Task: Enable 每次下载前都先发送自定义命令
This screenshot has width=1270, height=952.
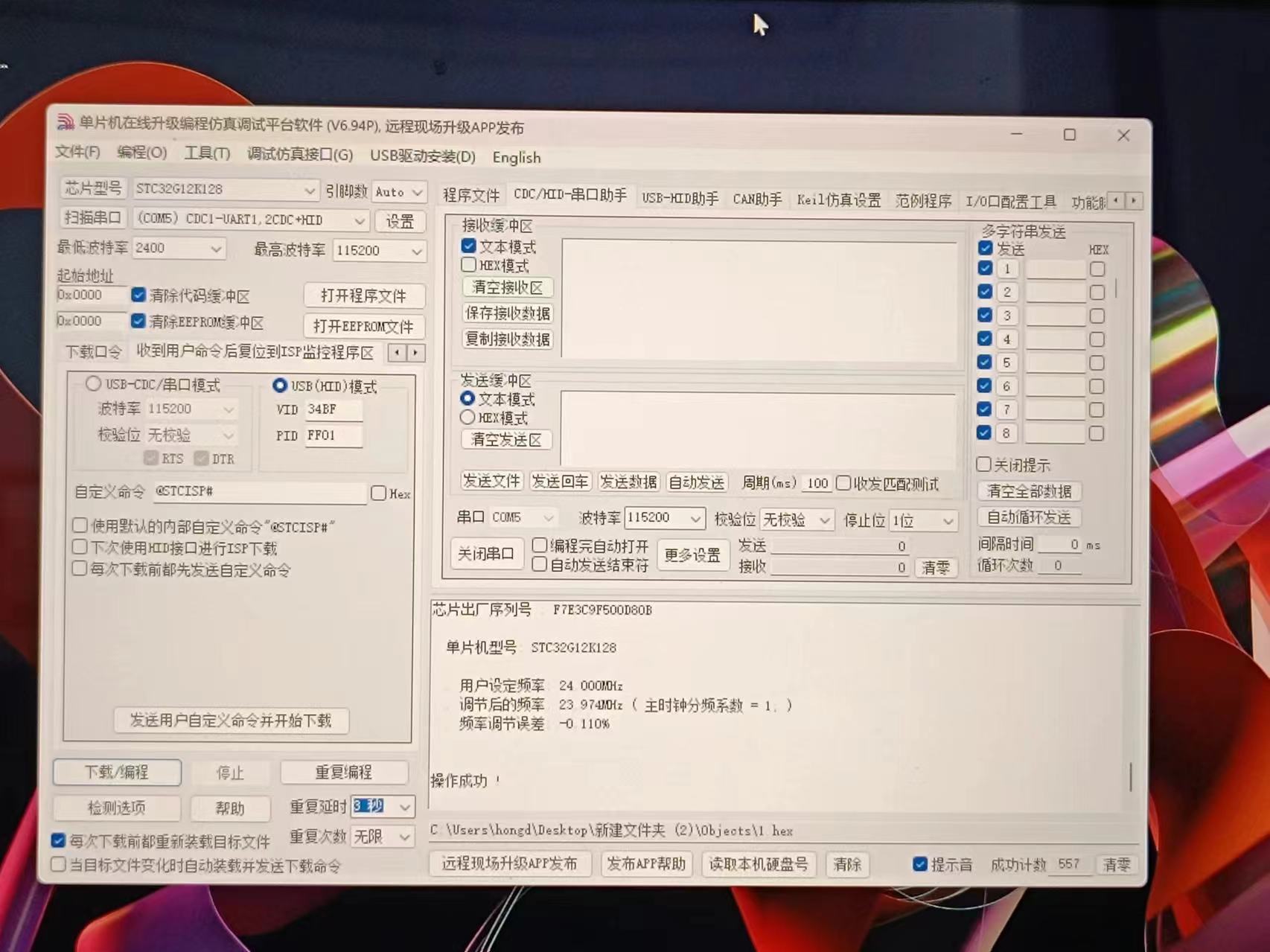Action: (80, 569)
